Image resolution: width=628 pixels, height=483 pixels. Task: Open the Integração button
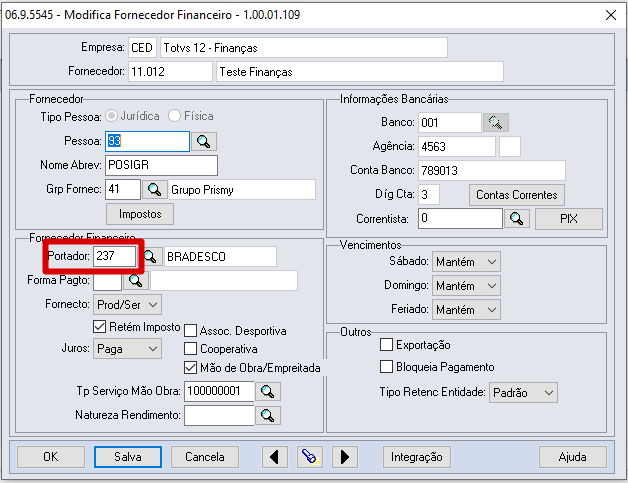click(417, 457)
